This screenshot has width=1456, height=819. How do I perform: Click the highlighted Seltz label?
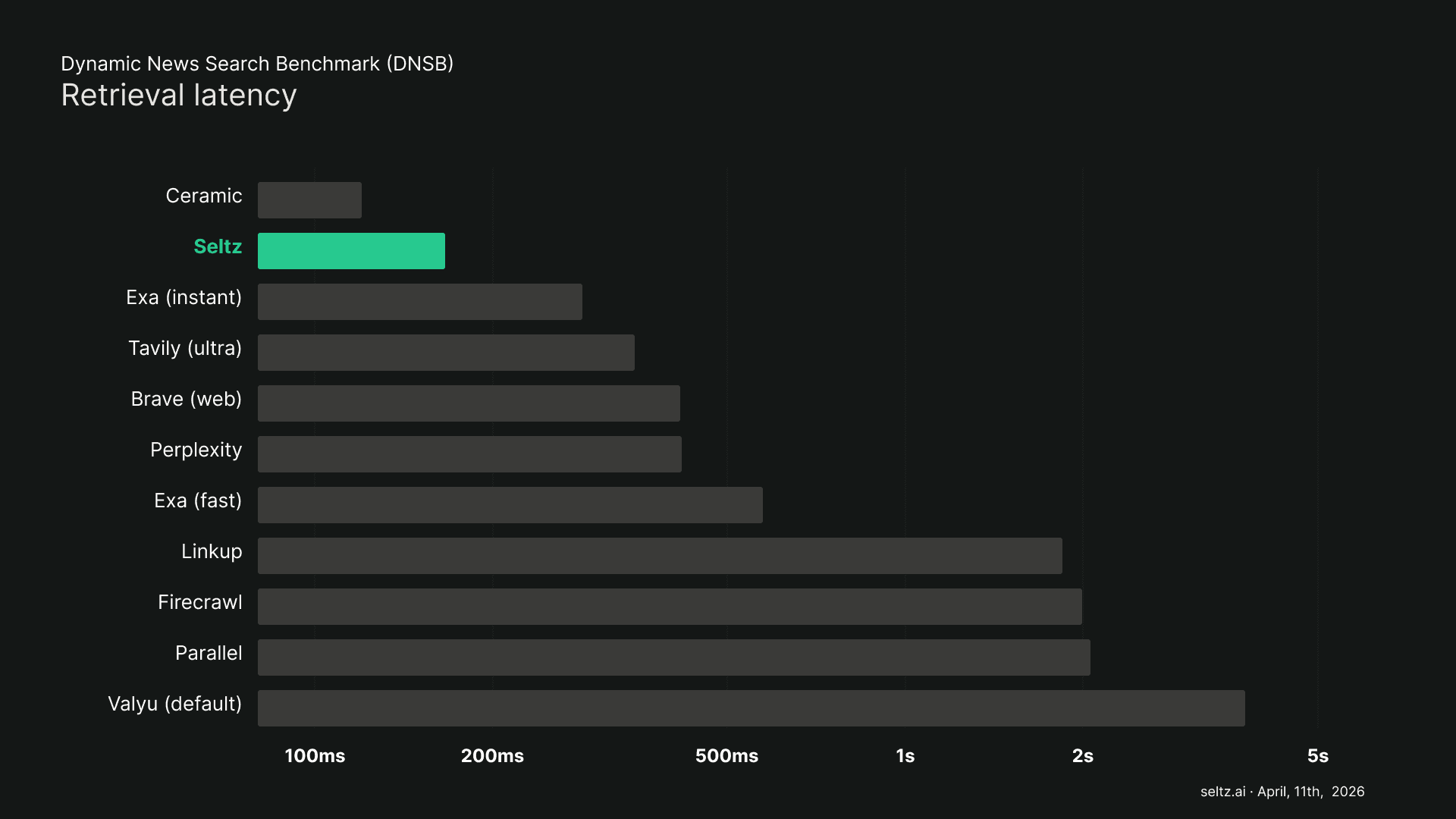click(x=218, y=246)
